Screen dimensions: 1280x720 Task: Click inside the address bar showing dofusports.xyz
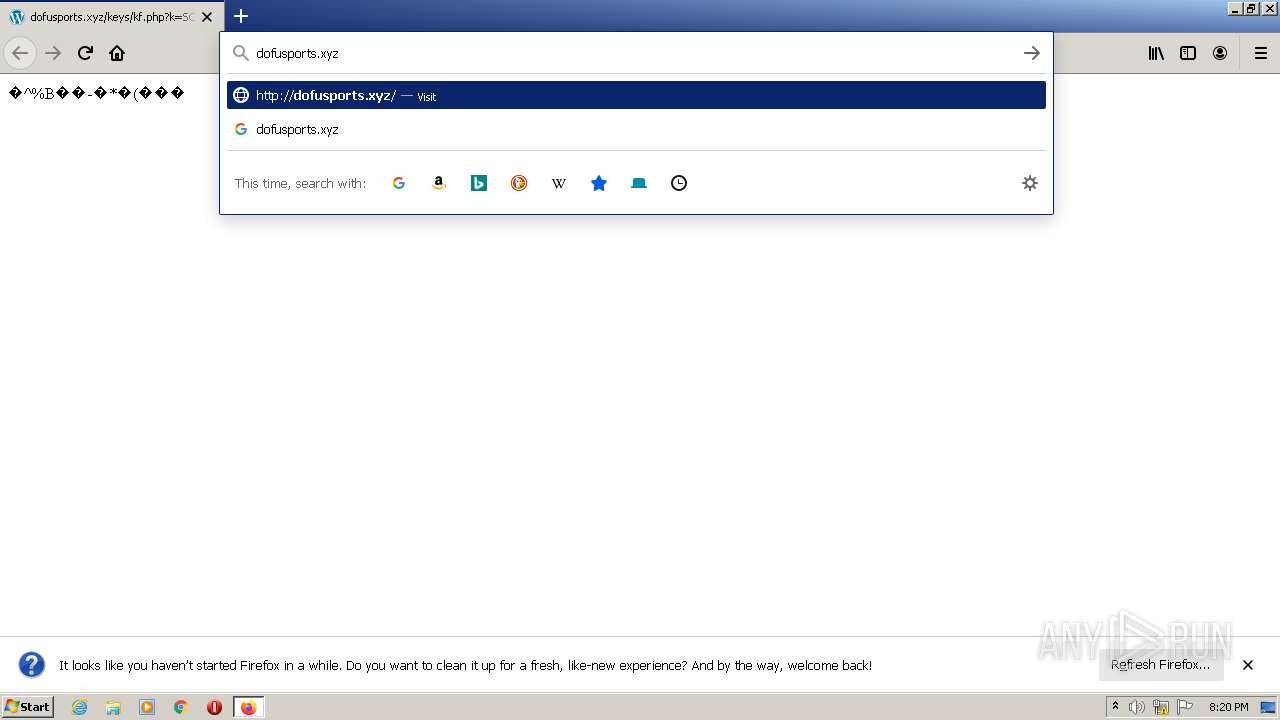(636, 53)
